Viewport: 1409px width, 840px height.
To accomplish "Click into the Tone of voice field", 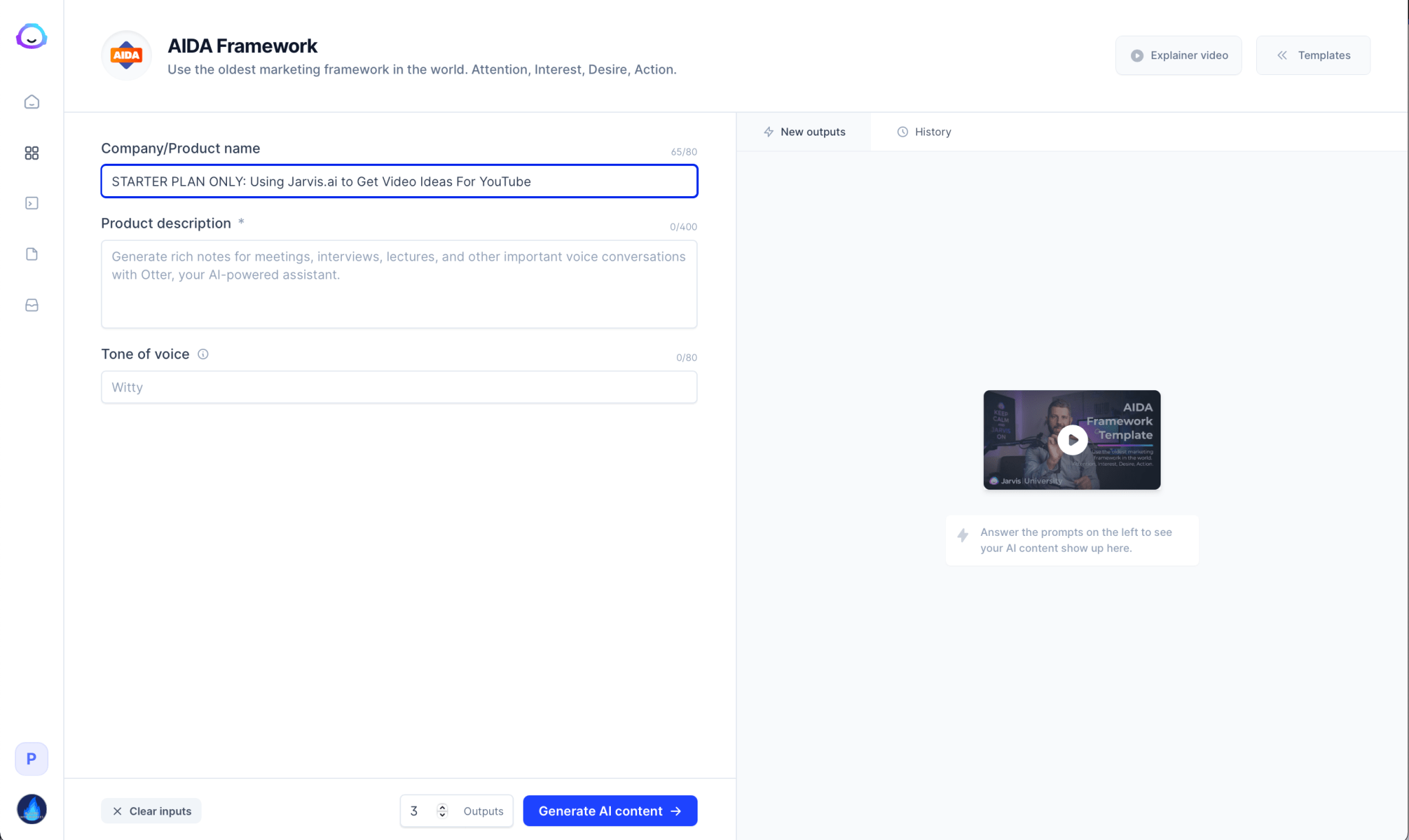I will tap(399, 387).
